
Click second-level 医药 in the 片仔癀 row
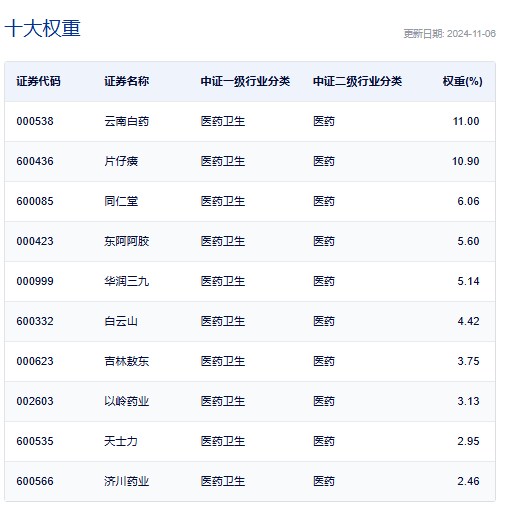click(324, 161)
